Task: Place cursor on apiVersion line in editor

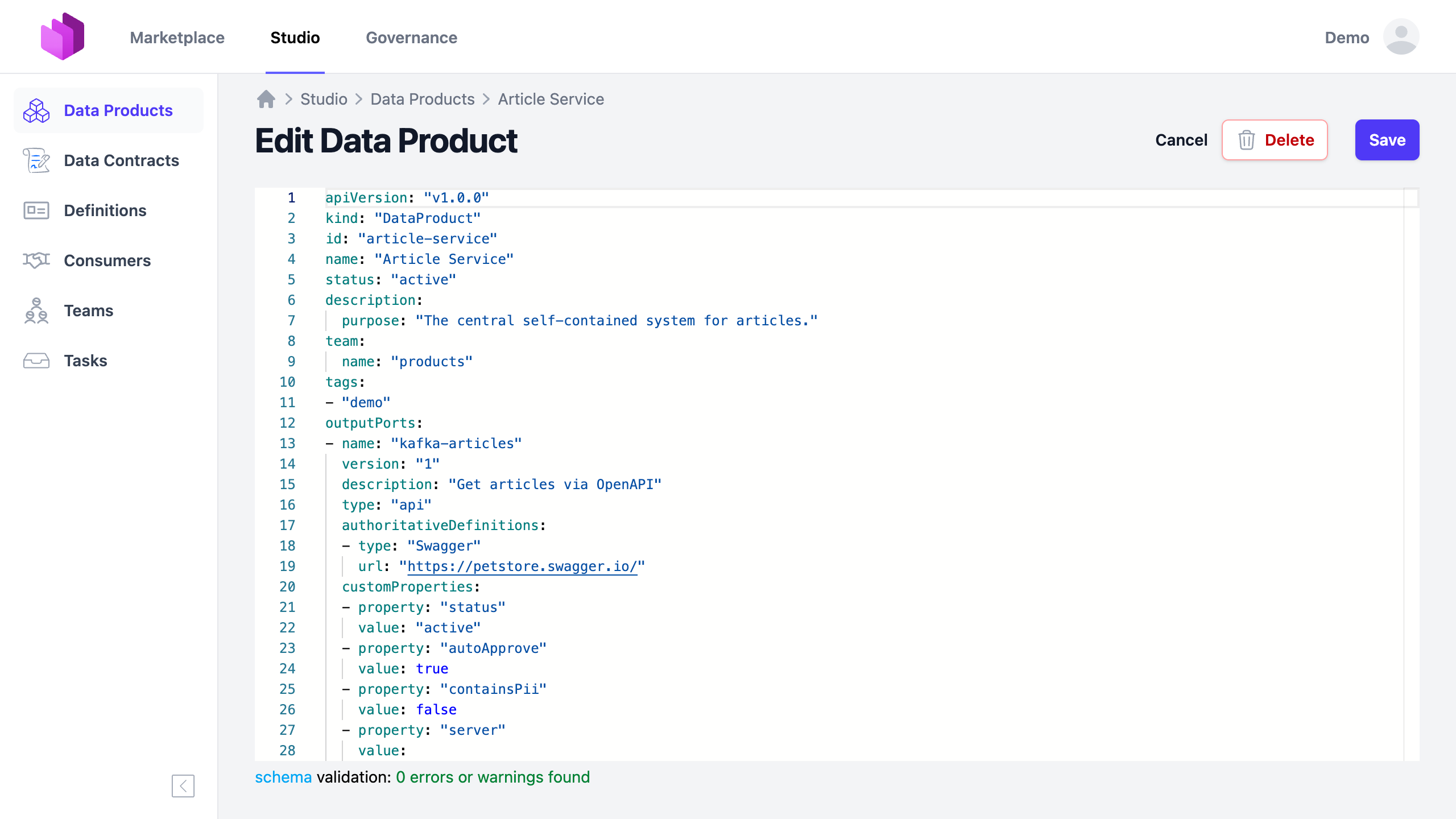Action: (407, 198)
